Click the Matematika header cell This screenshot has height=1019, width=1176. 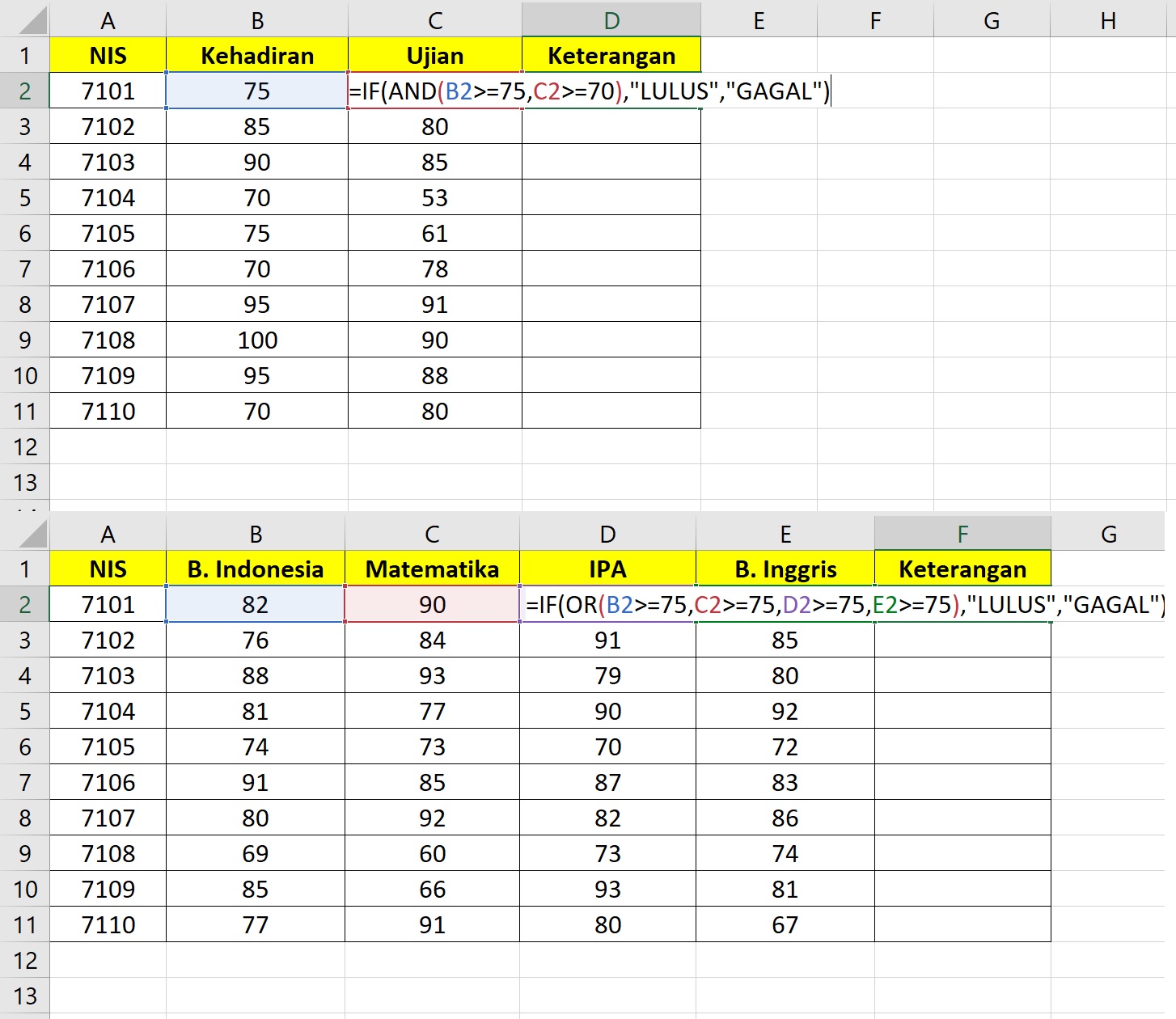(x=432, y=569)
